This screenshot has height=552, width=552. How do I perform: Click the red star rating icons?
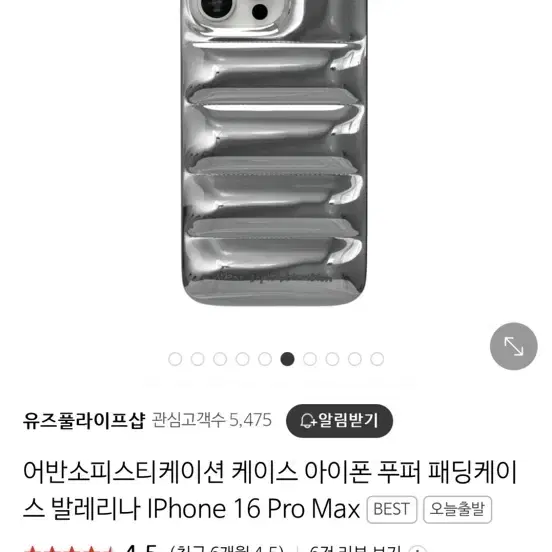tap(69, 548)
